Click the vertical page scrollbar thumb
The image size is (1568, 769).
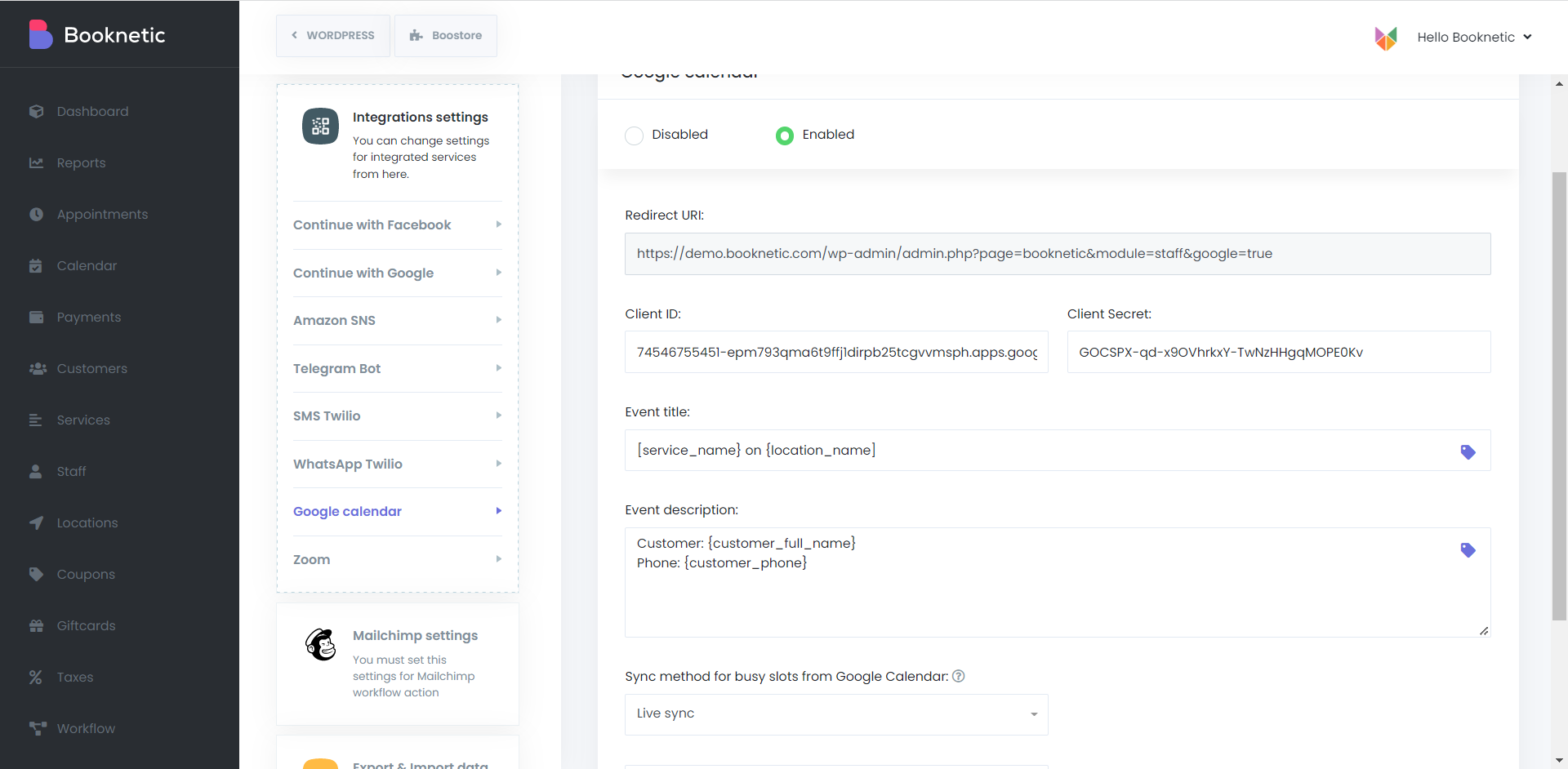click(1559, 396)
